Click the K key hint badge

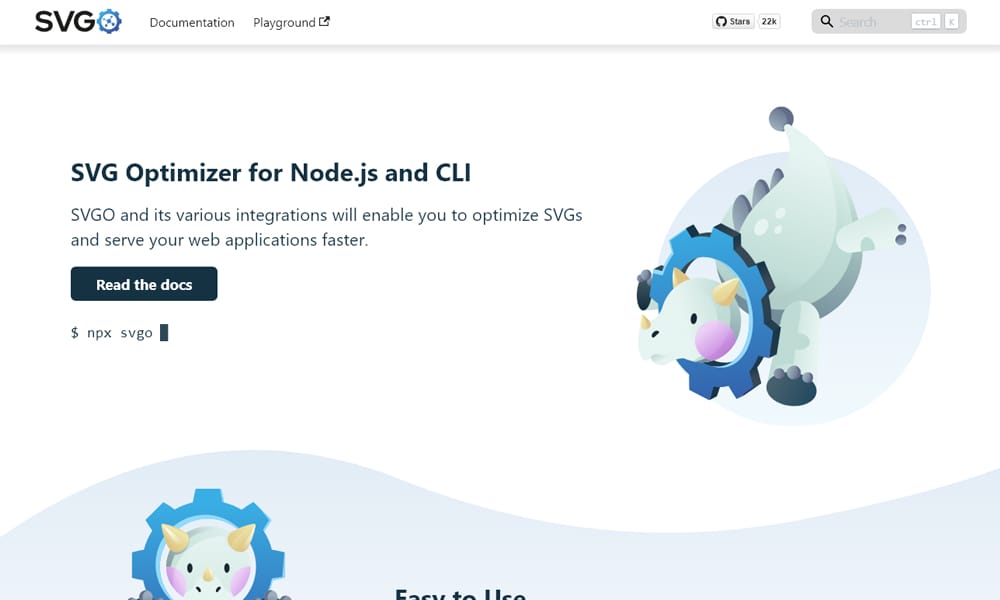point(951,22)
